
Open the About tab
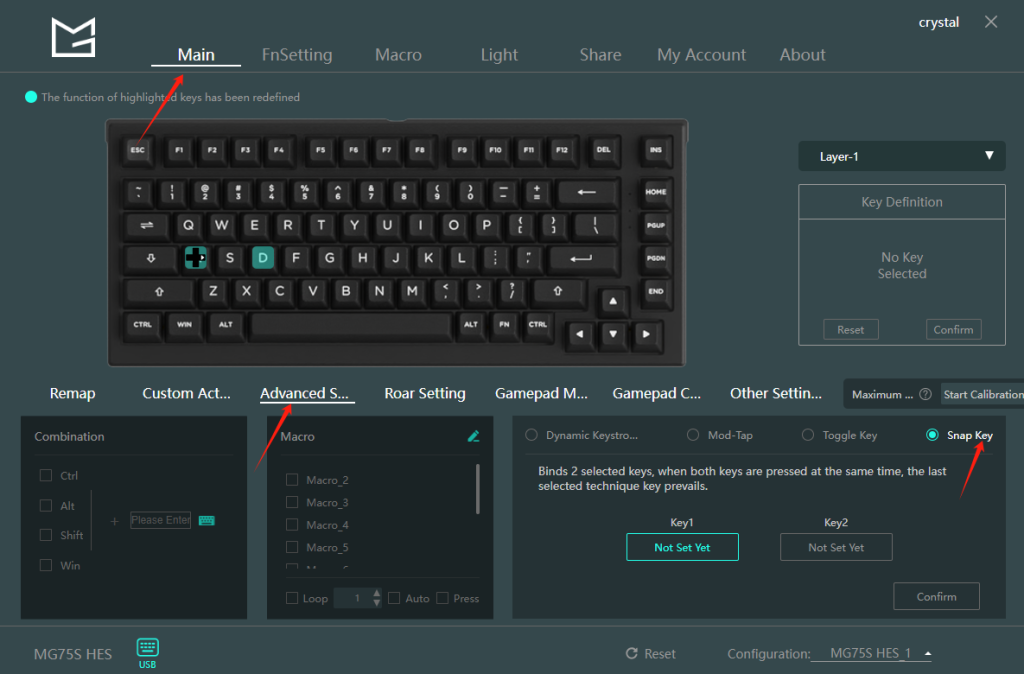(803, 55)
